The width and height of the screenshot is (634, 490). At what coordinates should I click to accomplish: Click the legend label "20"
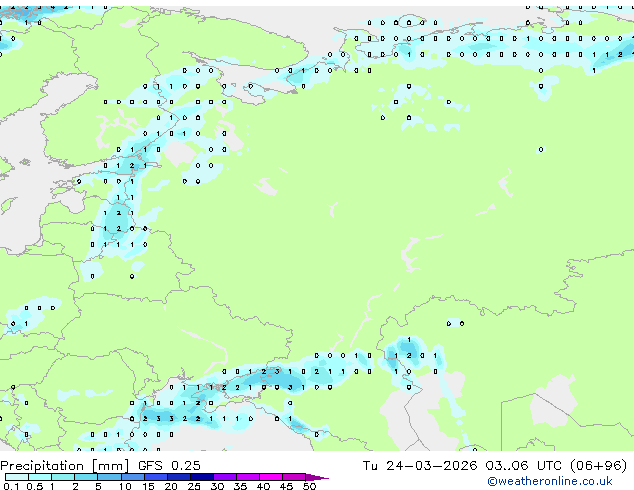171,486
